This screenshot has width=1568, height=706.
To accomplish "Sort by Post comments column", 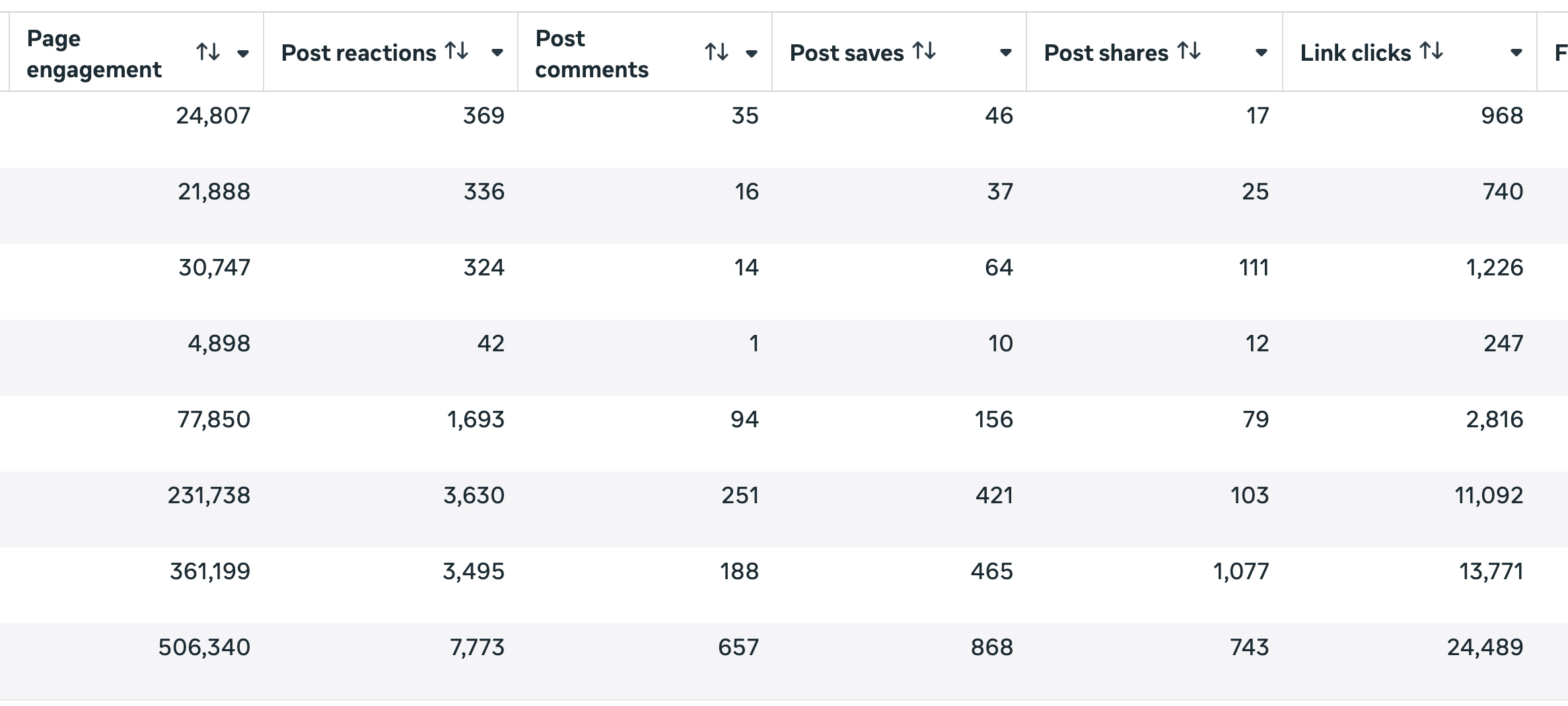I will 716,52.
